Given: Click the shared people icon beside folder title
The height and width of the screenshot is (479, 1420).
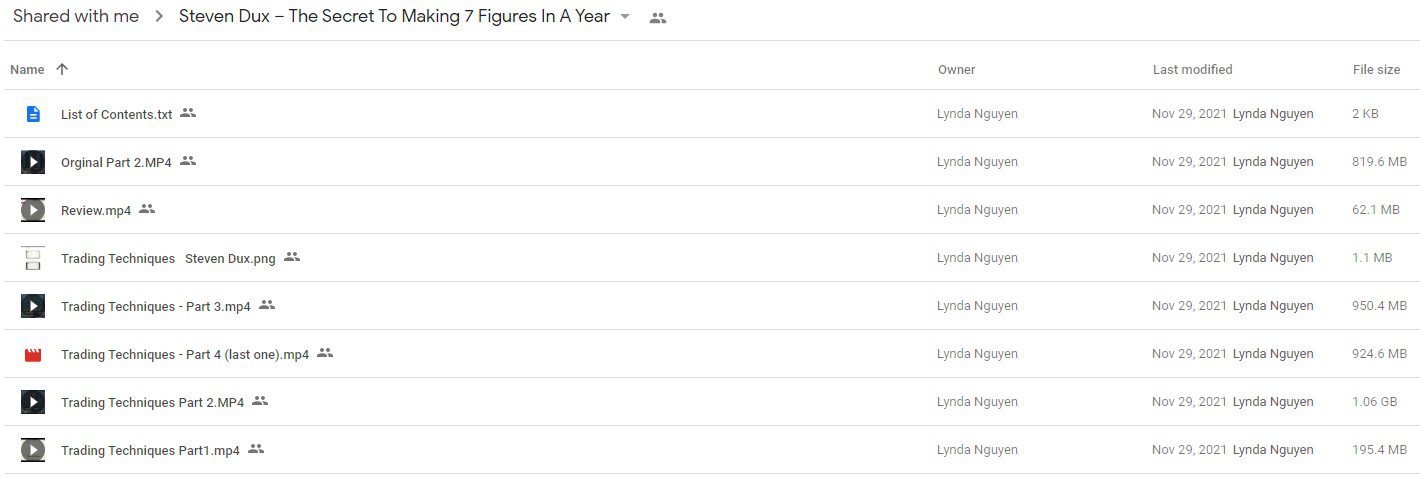Looking at the screenshot, I should [657, 17].
